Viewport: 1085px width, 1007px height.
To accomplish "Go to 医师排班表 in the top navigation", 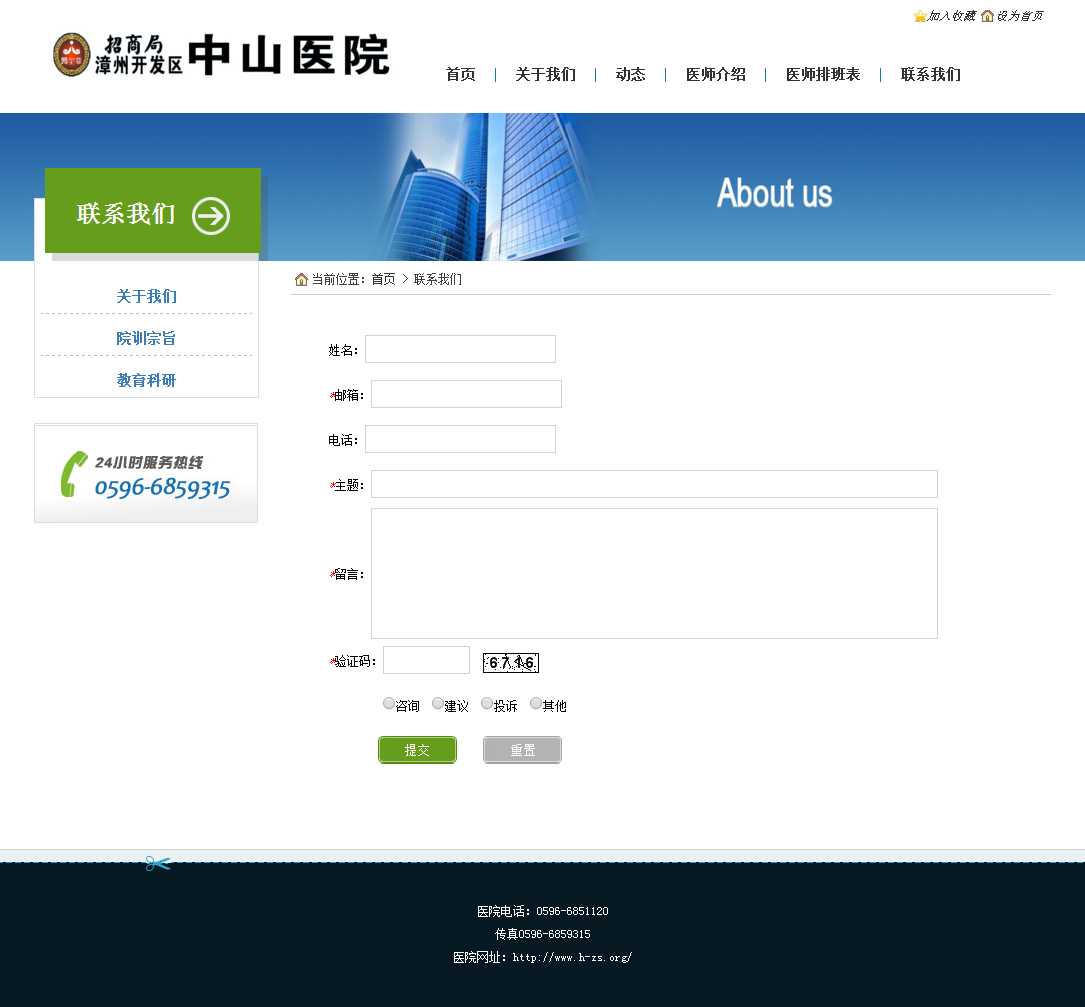I will coord(822,75).
